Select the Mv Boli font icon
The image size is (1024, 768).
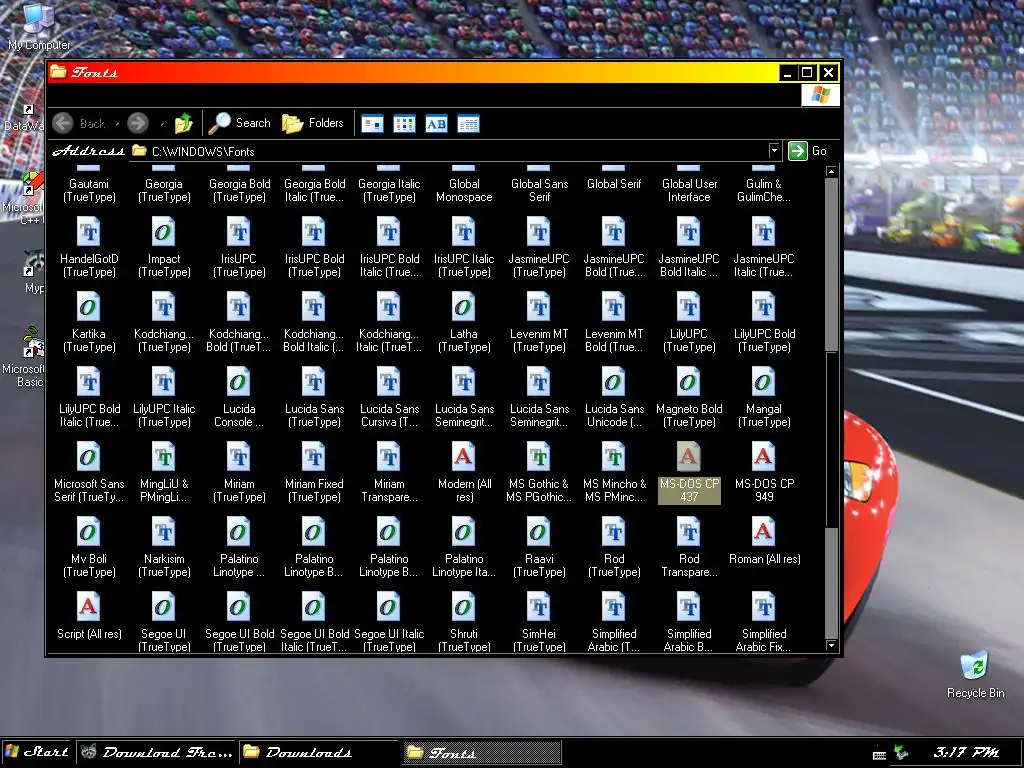89,532
